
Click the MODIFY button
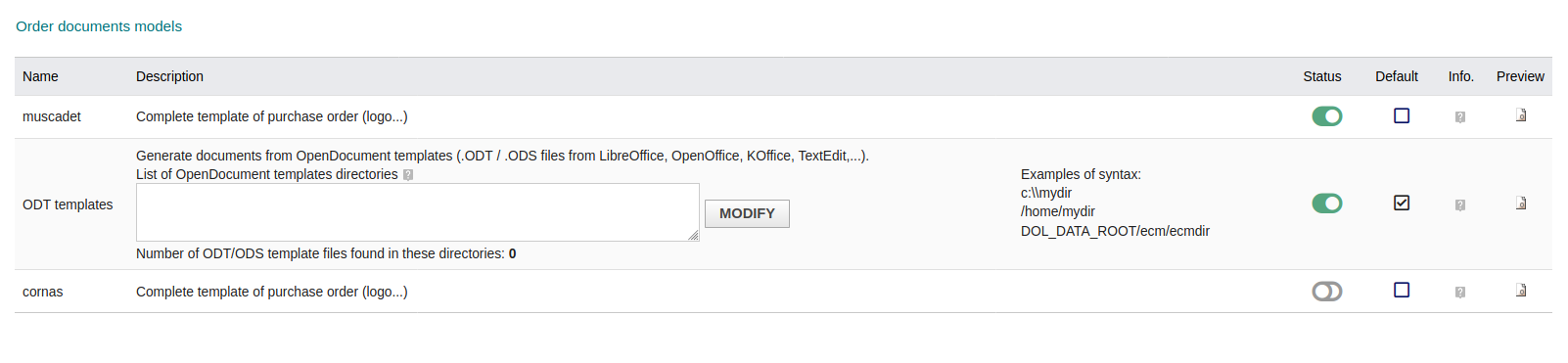pos(747,213)
